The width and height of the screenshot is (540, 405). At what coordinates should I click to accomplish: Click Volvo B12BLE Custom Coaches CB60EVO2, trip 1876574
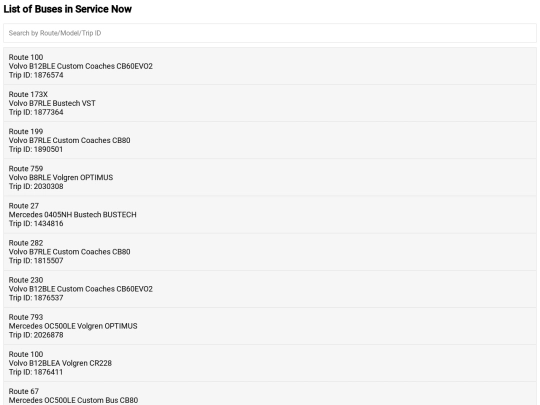[x=81, y=66]
